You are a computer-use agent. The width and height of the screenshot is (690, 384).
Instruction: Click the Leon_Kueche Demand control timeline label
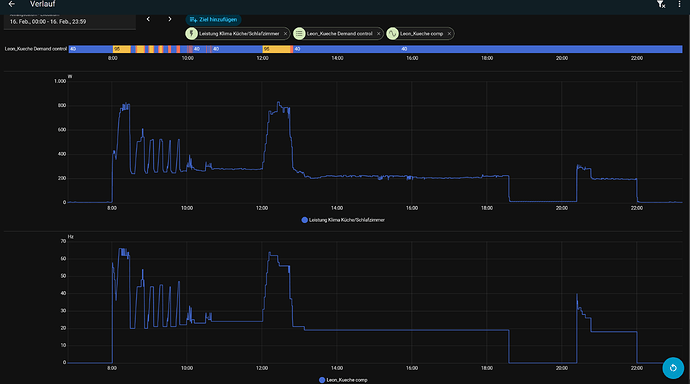coord(36,49)
